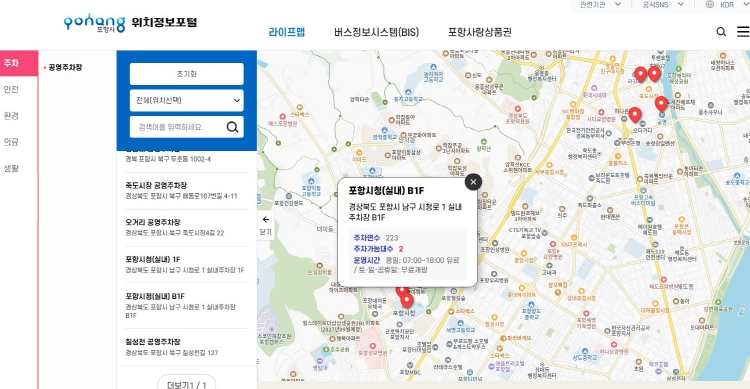Click the Pohang 위치정보포털 logo
This screenshot has width=750, height=389.
pyautogui.click(x=130, y=23)
